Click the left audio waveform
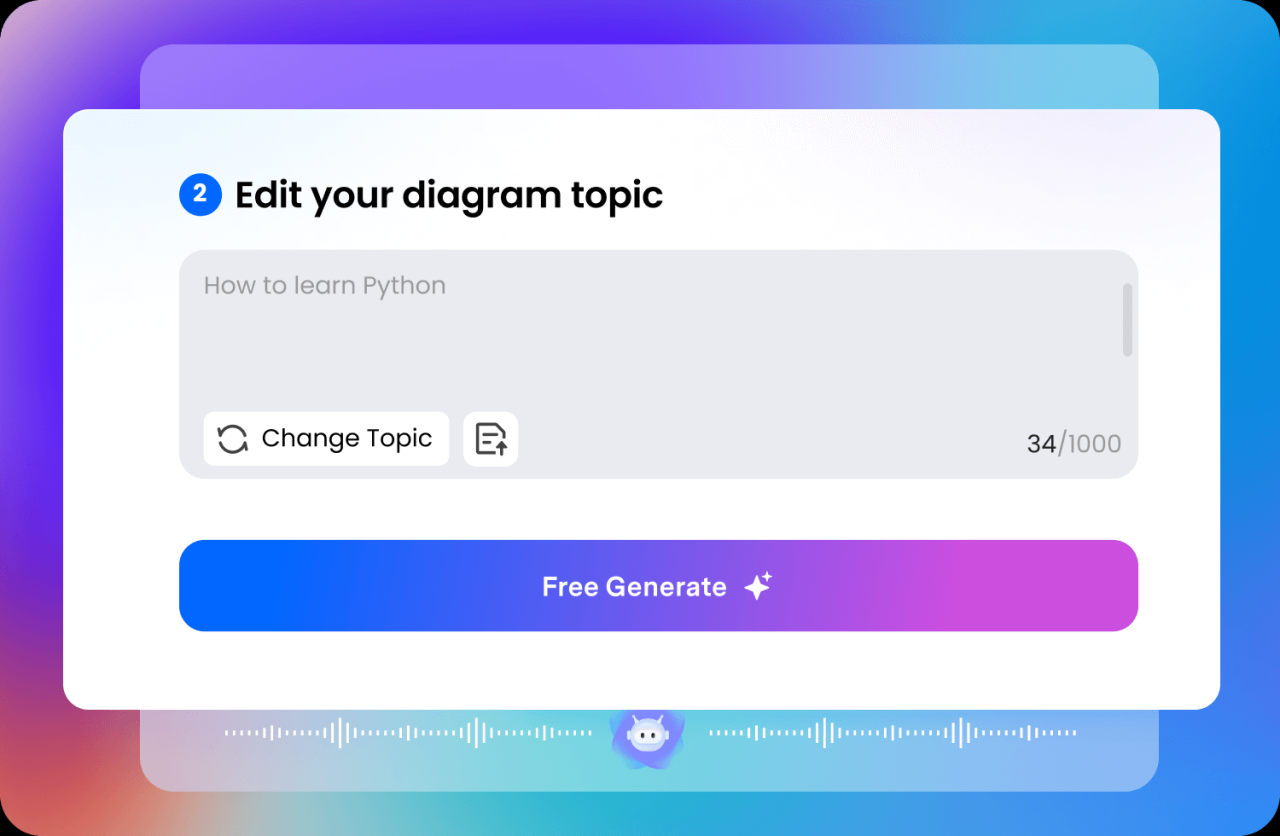 (408, 733)
